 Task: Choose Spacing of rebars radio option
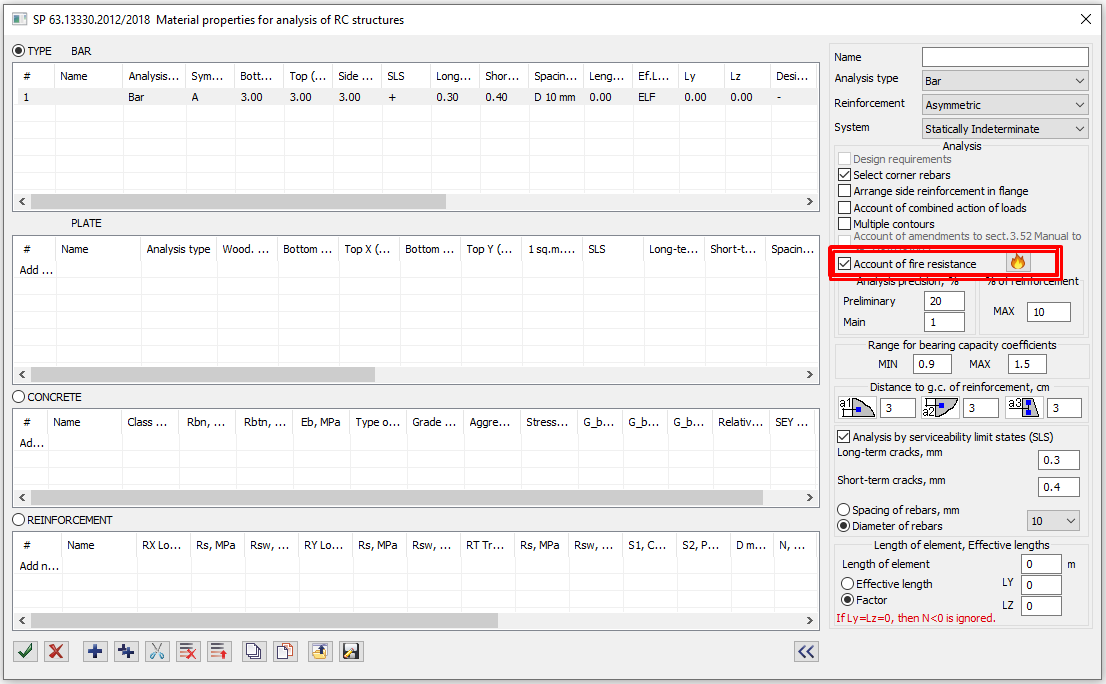click(844, 510)
